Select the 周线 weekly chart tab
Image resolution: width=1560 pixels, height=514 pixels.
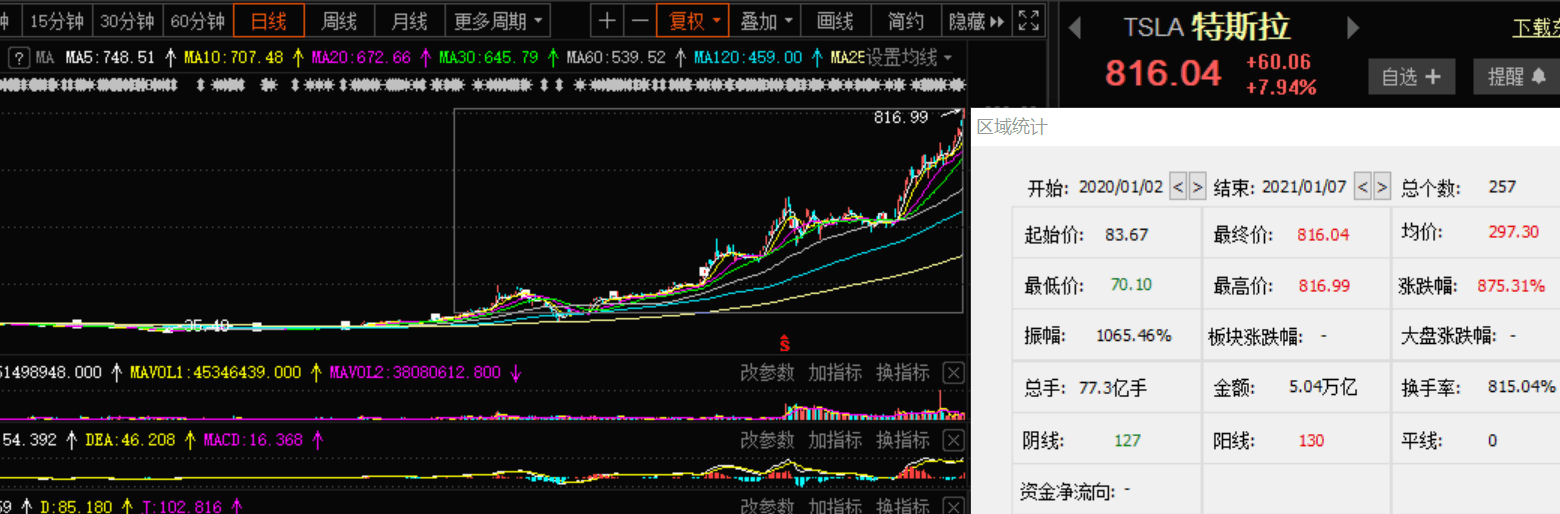click(340, 20)
